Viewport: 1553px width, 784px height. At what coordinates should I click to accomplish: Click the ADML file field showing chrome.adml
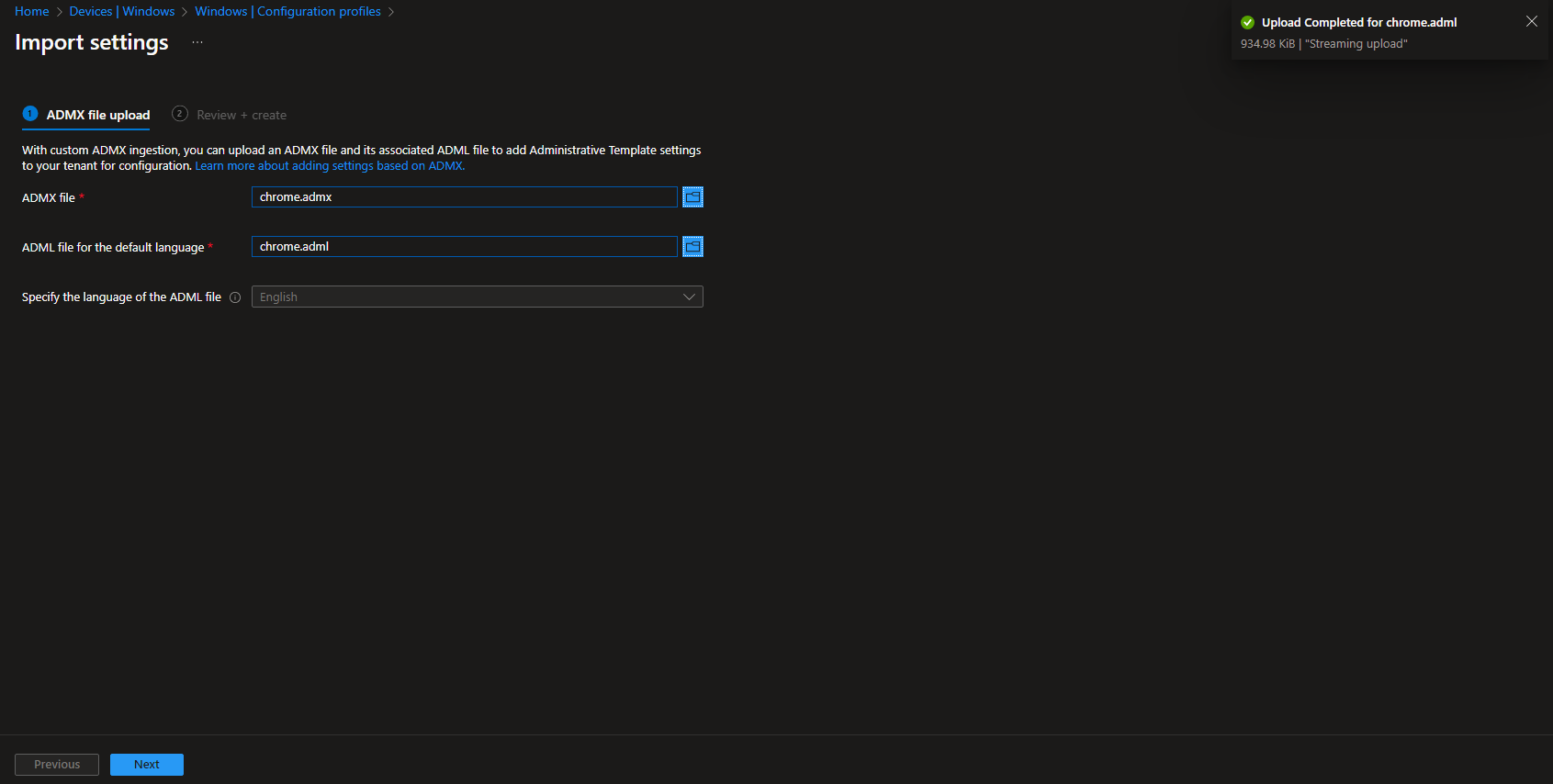465,246
